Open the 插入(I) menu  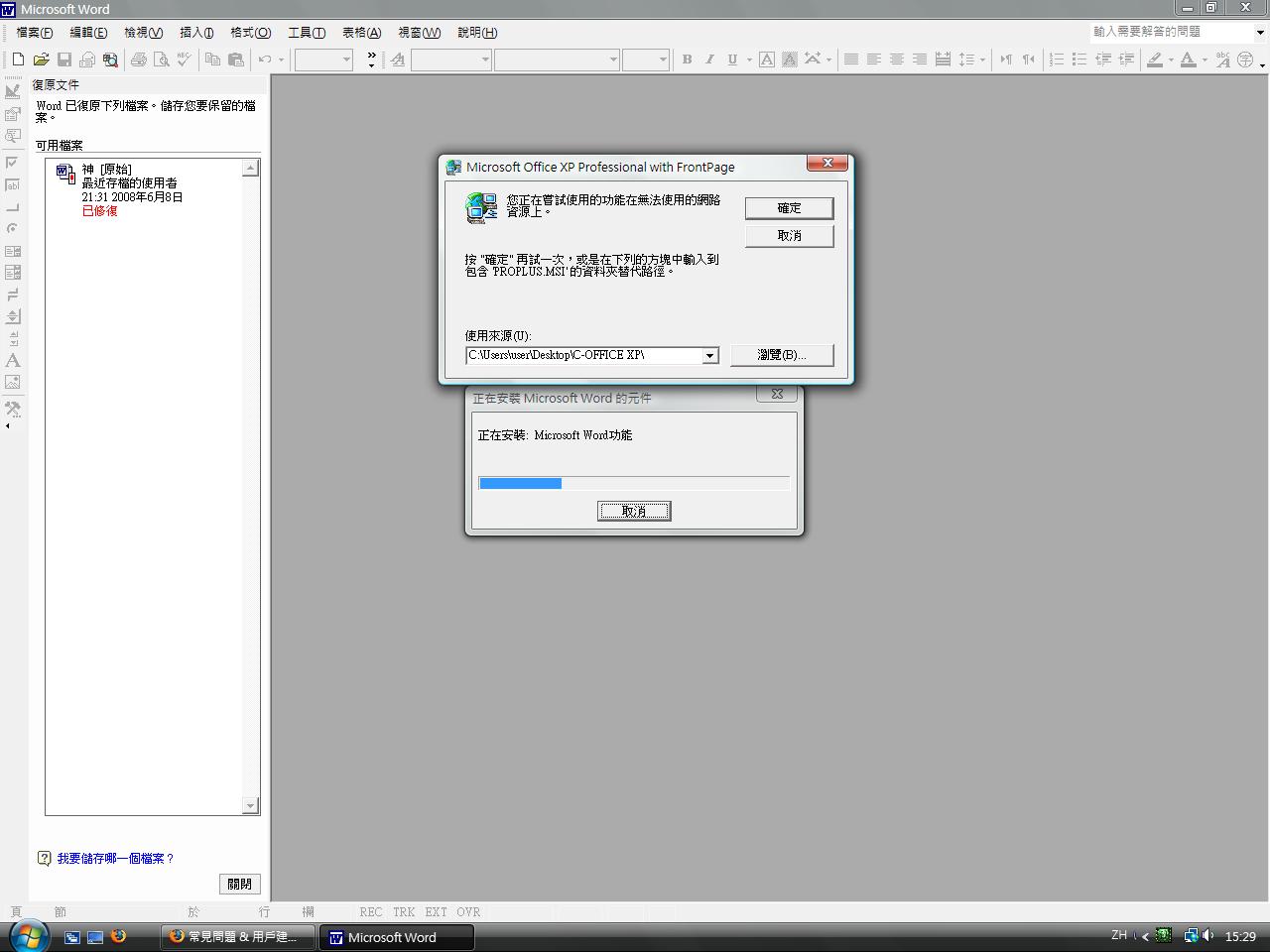click(x=196, y=33)
